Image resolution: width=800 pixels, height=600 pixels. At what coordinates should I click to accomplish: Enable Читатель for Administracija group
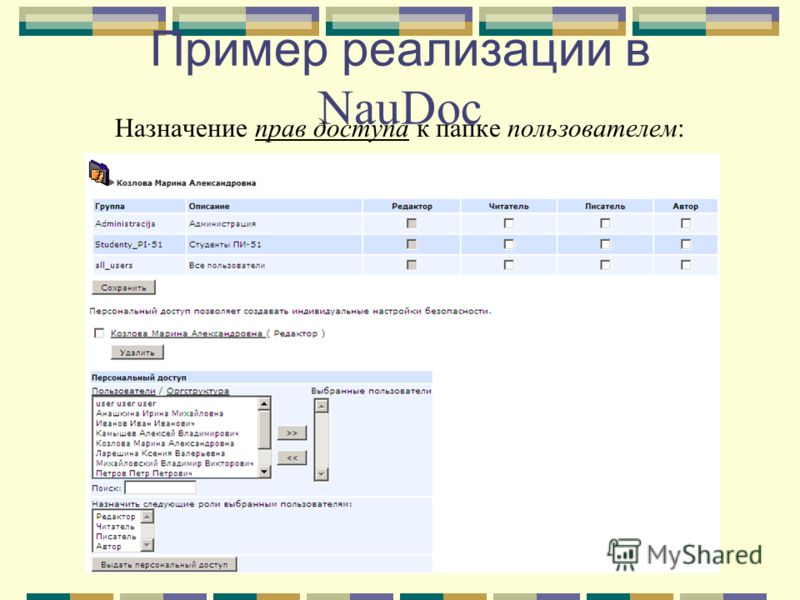coord(509,223)
